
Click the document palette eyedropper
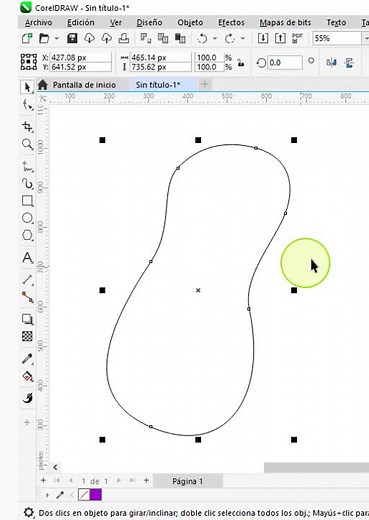pos(60,495)
